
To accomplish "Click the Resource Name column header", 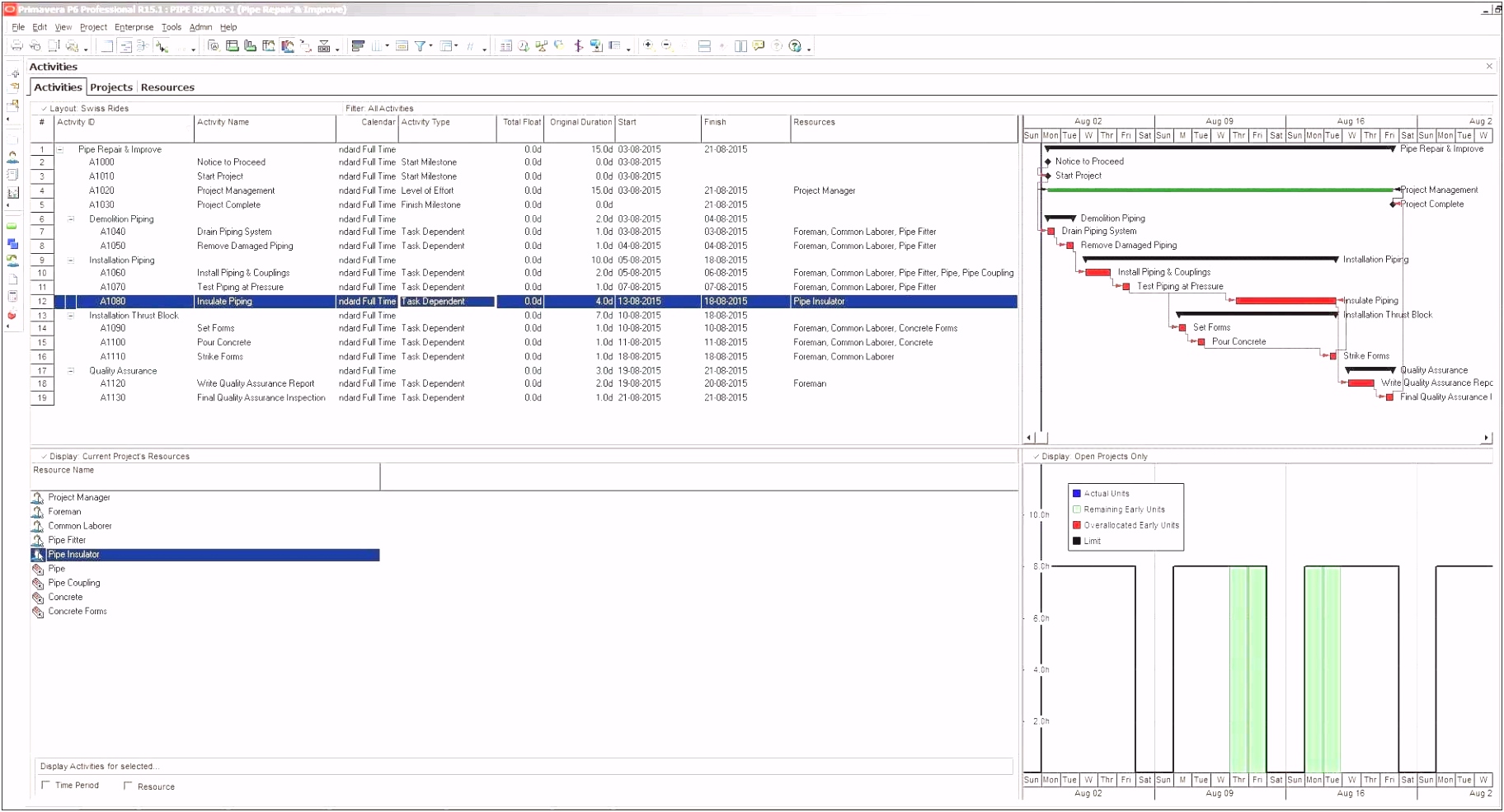I will (204, 476).
